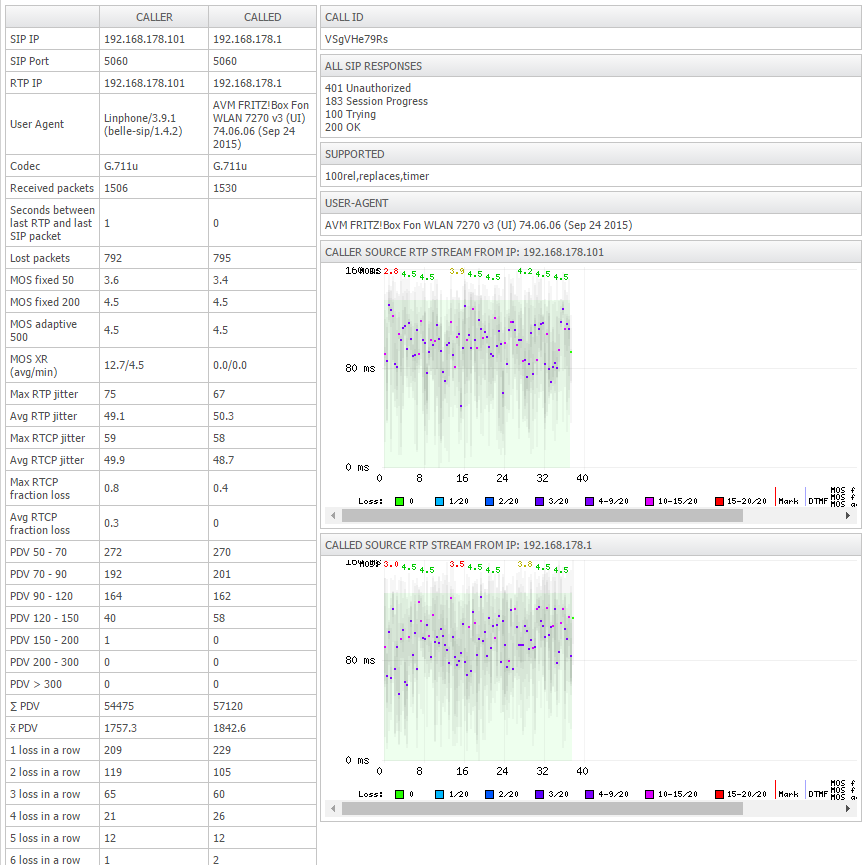Screen dimensions: 868x865
Task: Click red 15-20/20 loss swatch in caller legend
Action: (720, 500)
